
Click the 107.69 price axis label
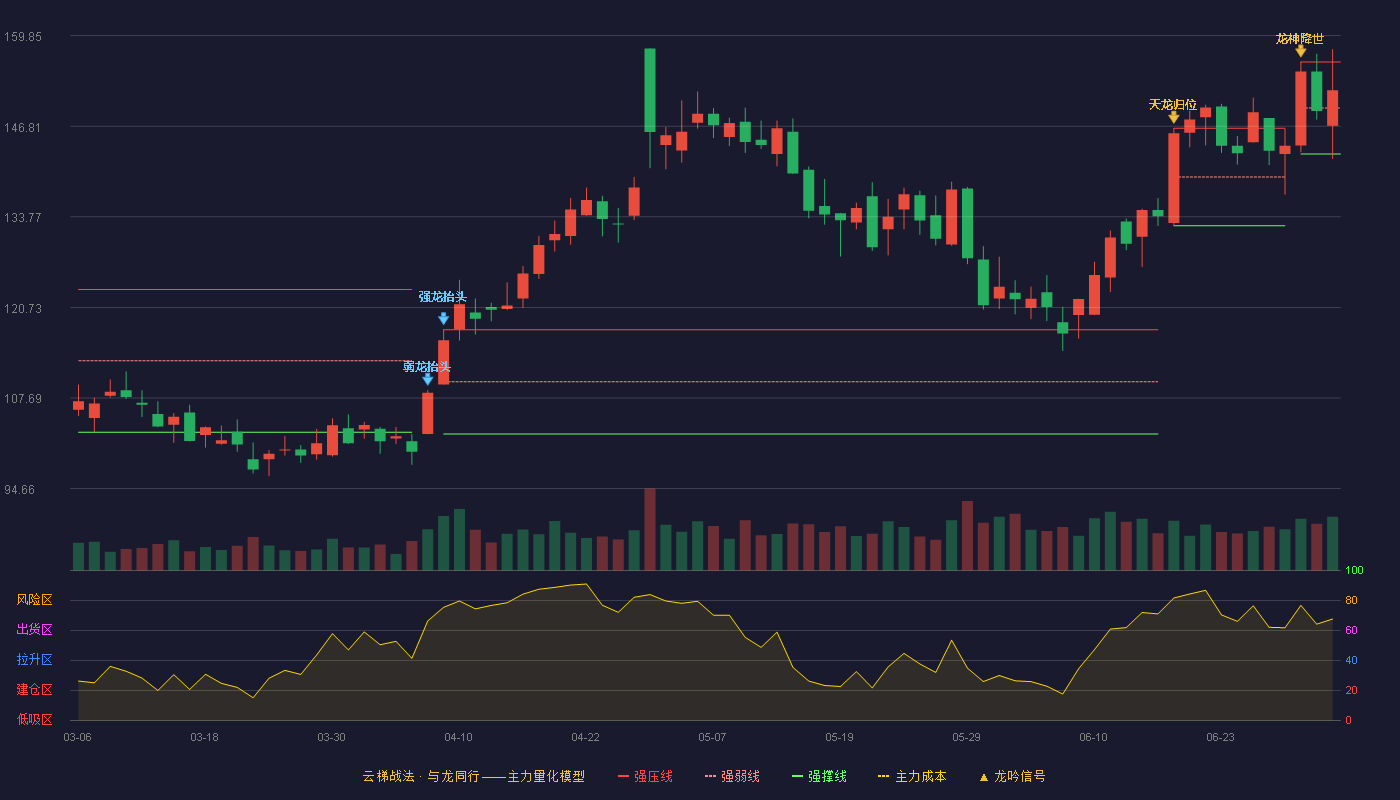click(x=22, y=399)
